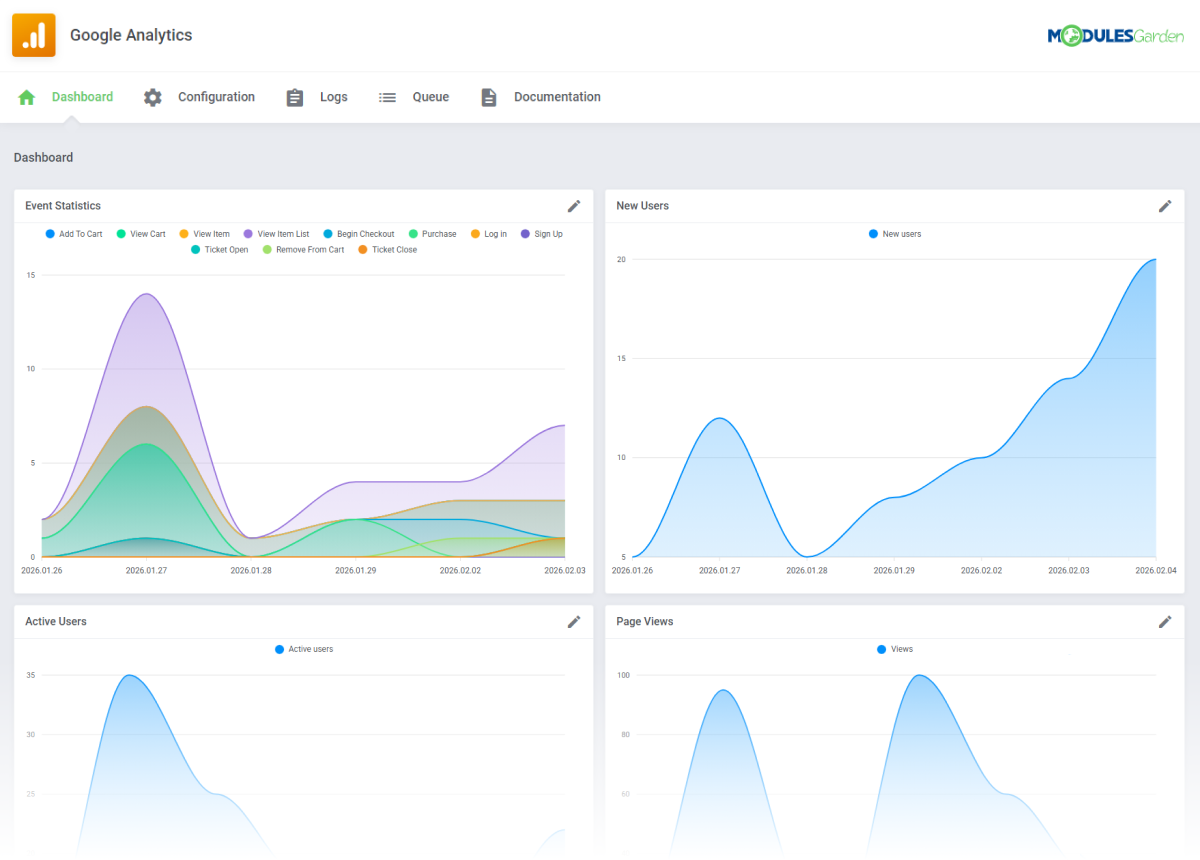Toggle the Sign Up legend entry
The image size is (1200, 860).
(541, 234)
